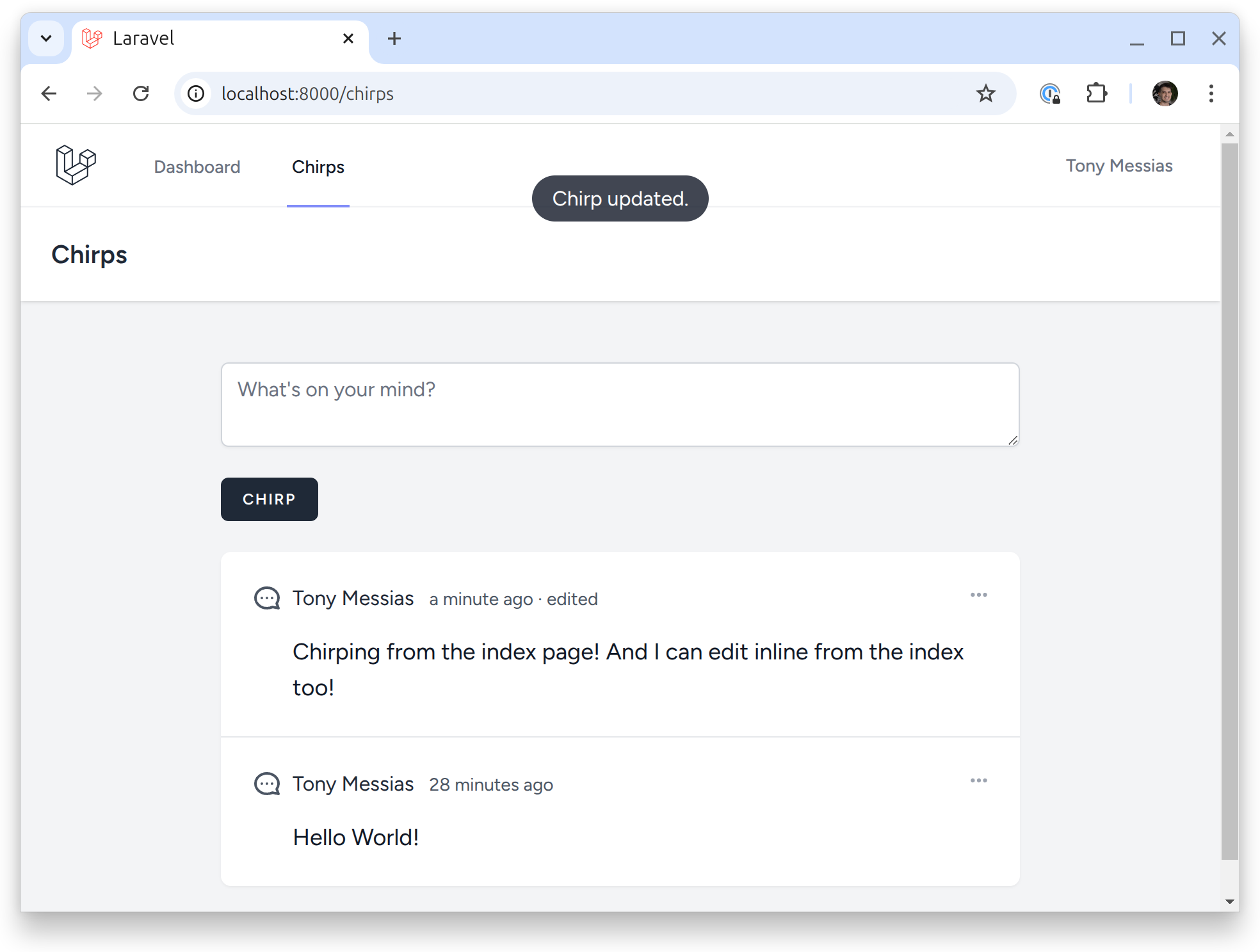The height and width of the screenshot is (952, 1260).
Task: Click the chat bubble icon on second chirp
Action: (x=267, y=784)
